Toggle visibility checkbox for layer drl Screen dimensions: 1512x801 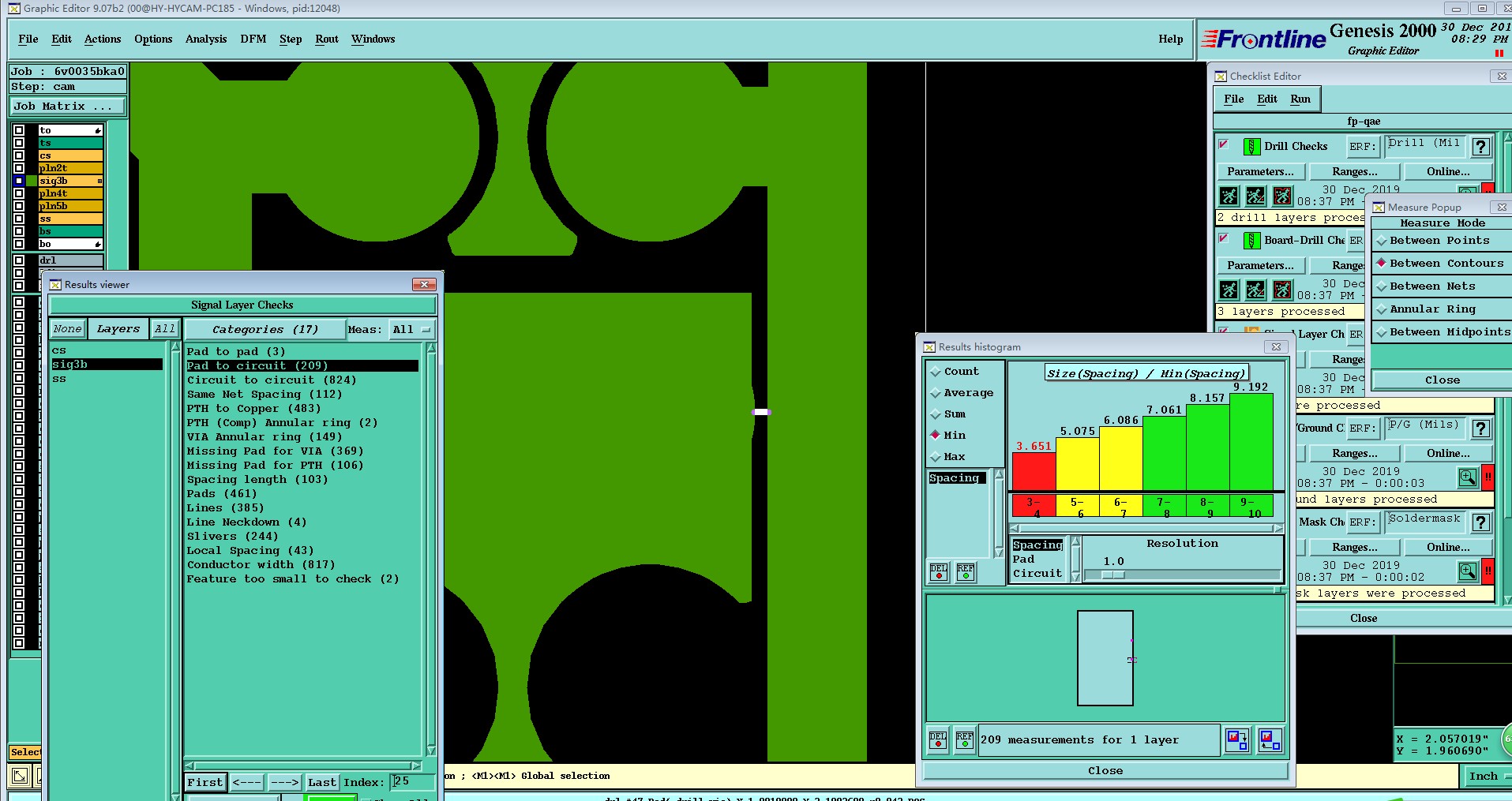pos(19,260)
